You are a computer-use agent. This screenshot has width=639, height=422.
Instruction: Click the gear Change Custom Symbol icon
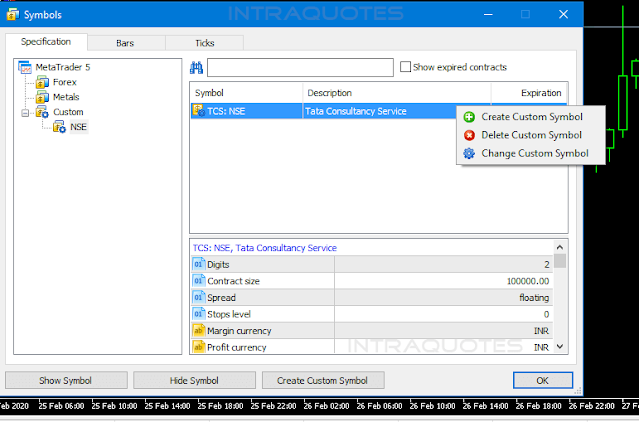tap(469, 154)
